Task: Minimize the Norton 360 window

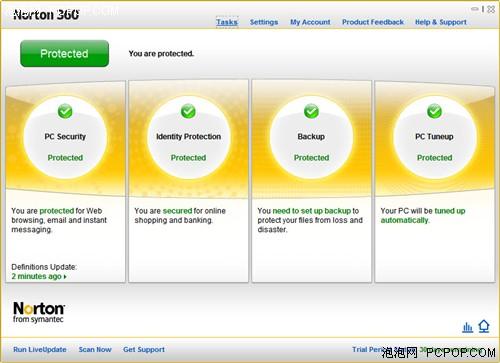Action: click(475, 9)
